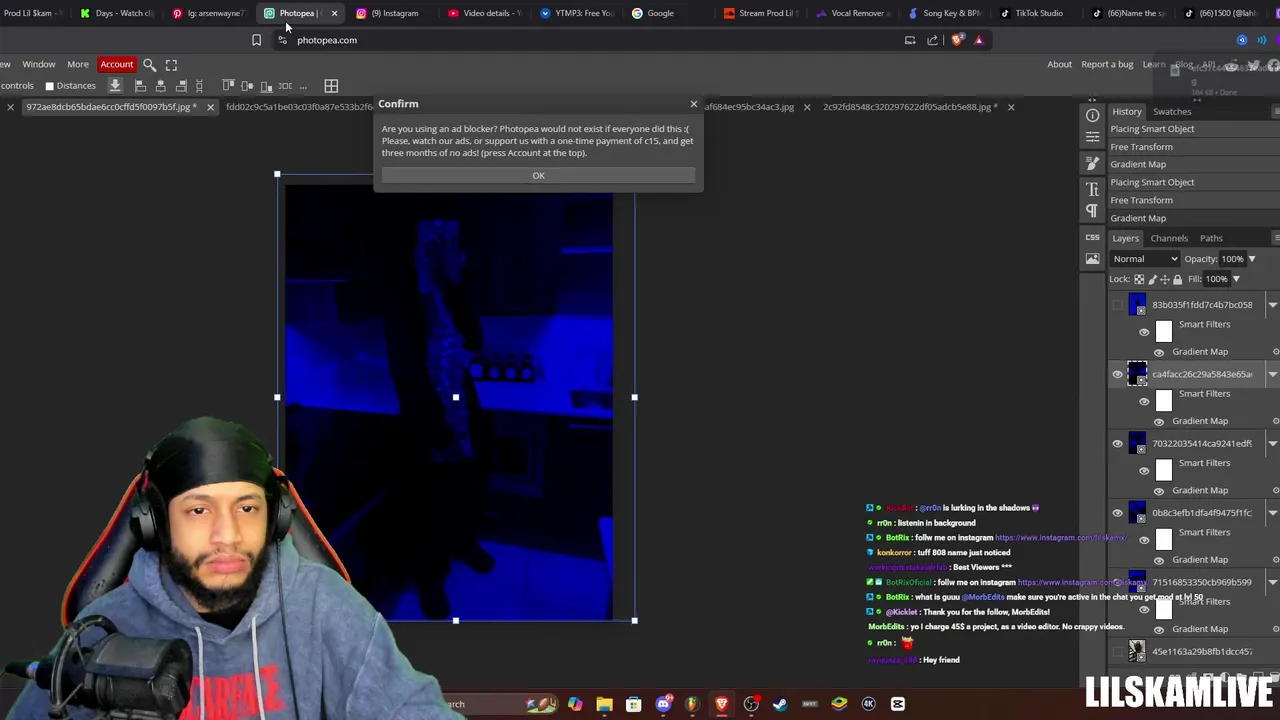Open the Fill slider dropdown arrow
The image size is (1280, 720).
[1236, 279]
